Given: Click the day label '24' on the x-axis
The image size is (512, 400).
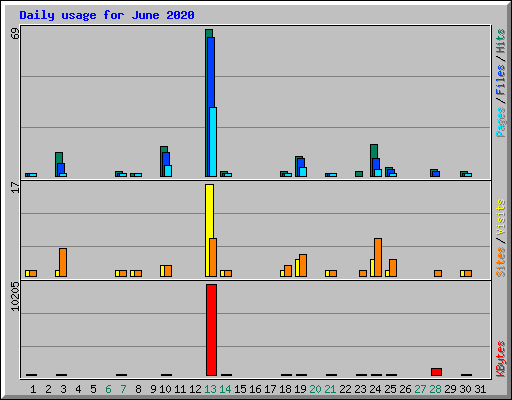Looking at the screenshot, I should [375, 389].
